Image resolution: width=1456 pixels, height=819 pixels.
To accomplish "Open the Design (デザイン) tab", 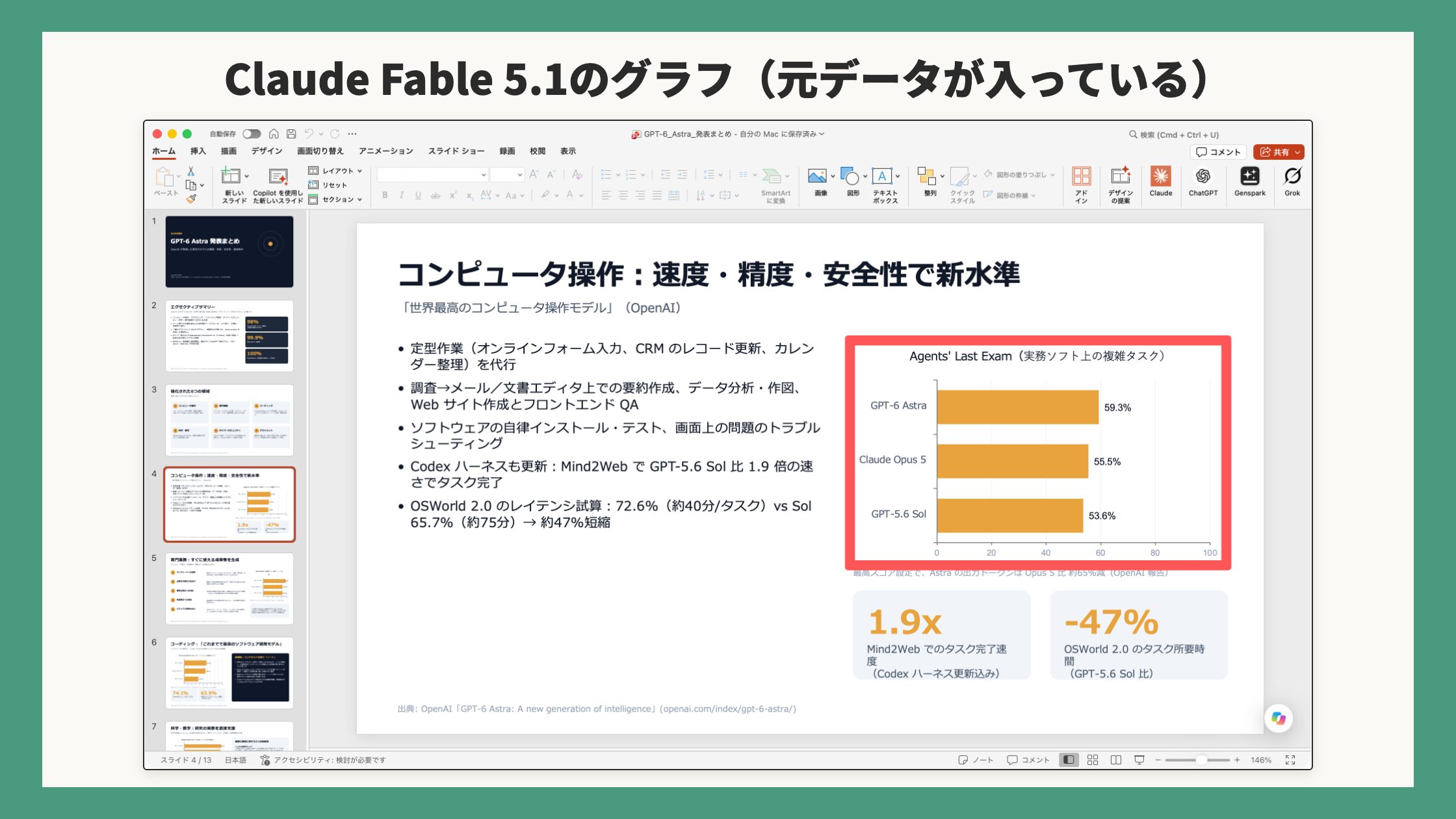I will pyautogui.click(x=266, y=151).
